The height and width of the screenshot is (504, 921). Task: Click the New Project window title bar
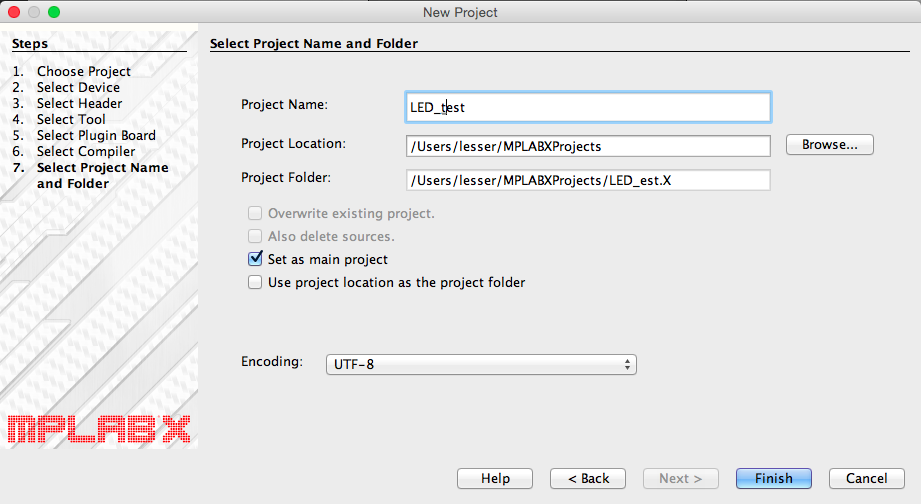click(460, 12)
